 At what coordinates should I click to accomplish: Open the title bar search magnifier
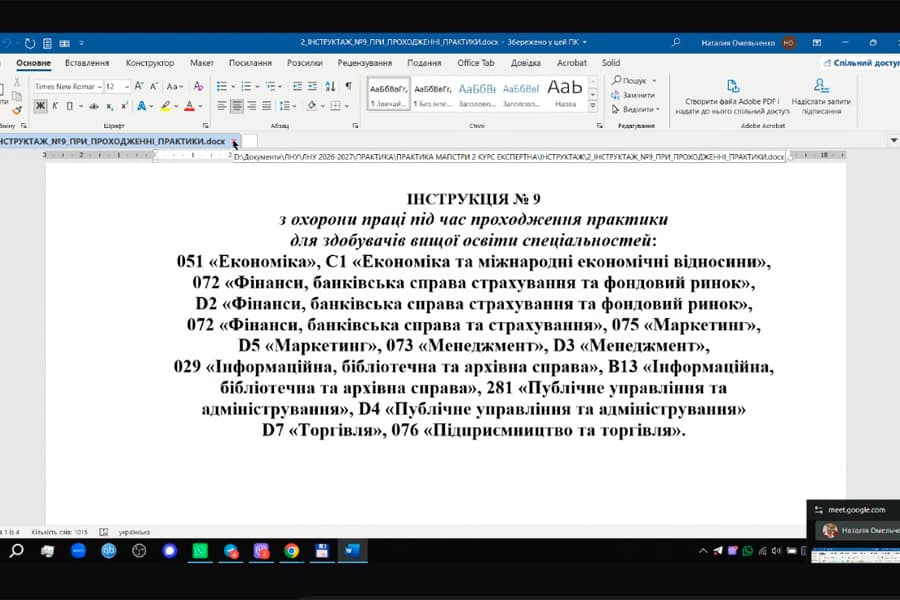pos(676,42)
